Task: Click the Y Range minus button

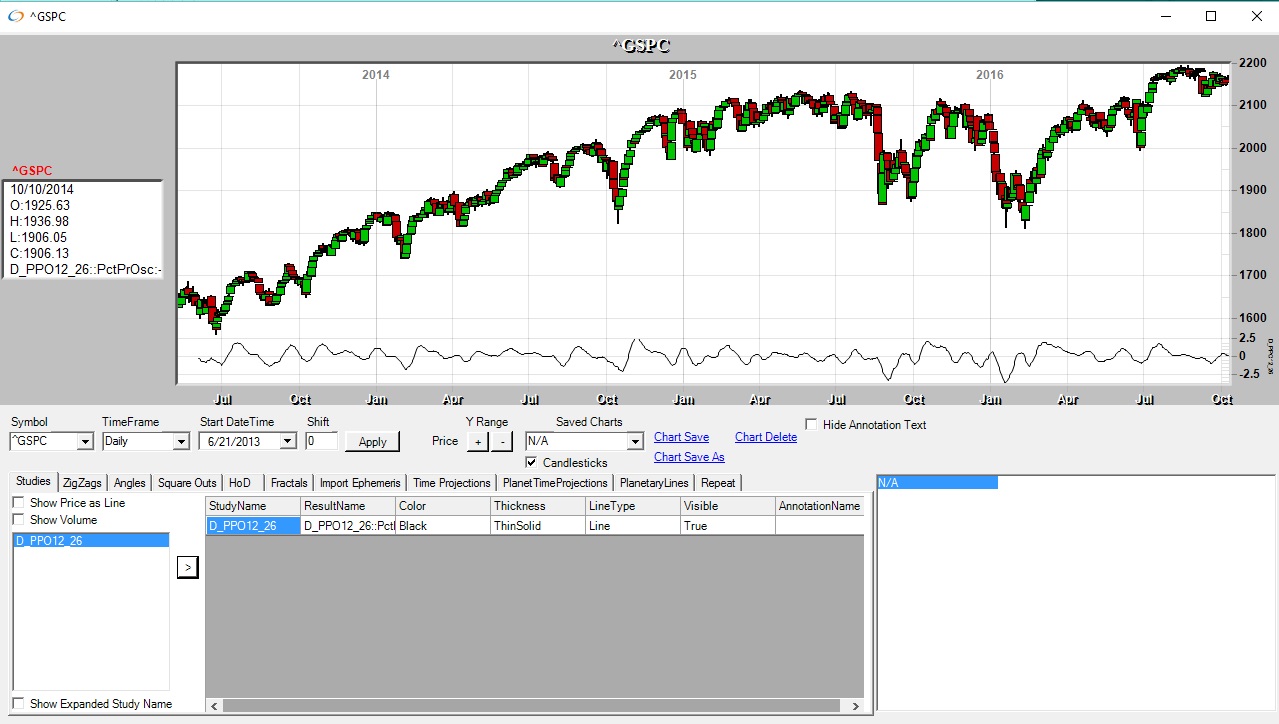Action: tap(502, 441)
